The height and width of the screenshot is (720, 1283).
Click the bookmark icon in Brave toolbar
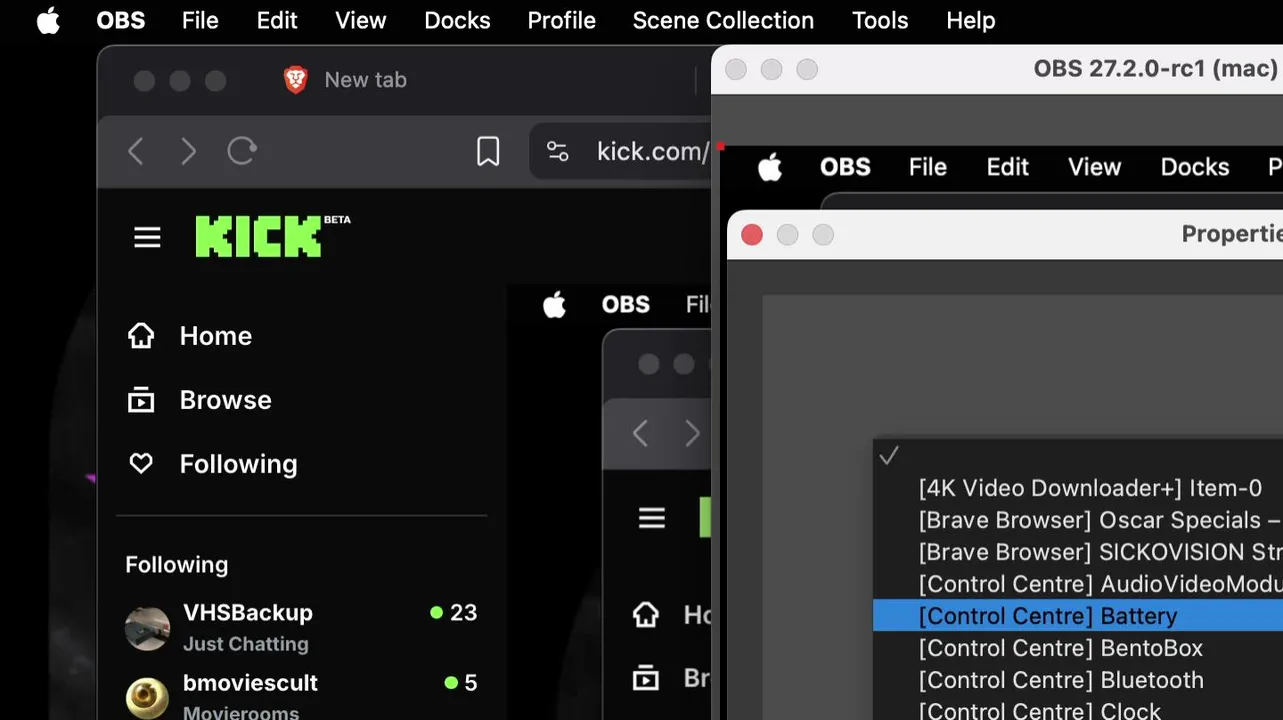coord(488,151)
